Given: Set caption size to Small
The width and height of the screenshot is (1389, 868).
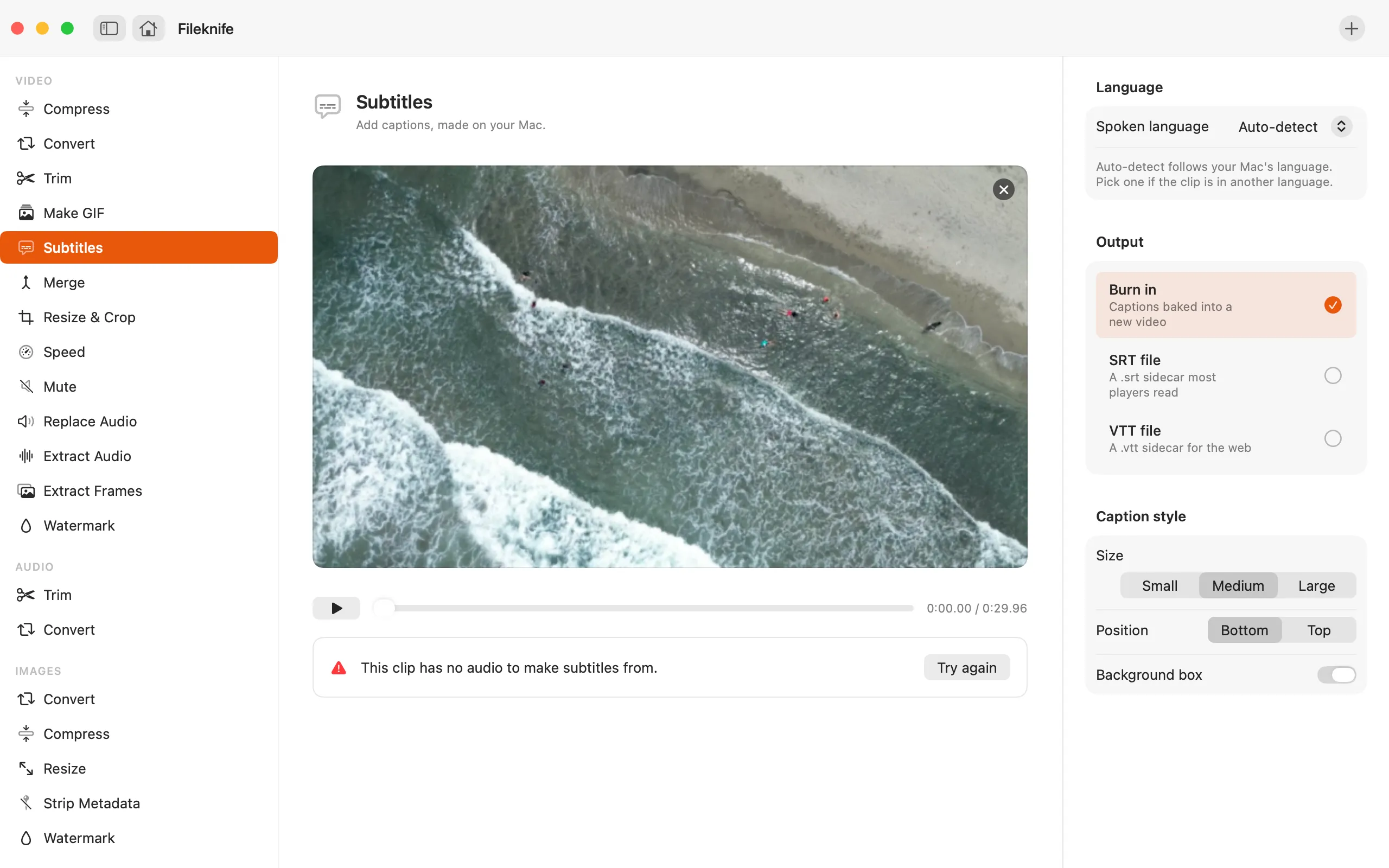Looking at the screenshot, I should 1159,585.
